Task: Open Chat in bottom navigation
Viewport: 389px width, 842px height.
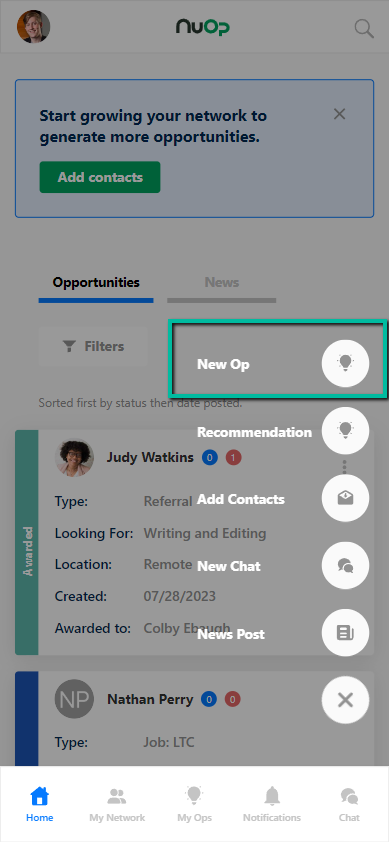Action: pyautogui.click(x=349, y=804)
